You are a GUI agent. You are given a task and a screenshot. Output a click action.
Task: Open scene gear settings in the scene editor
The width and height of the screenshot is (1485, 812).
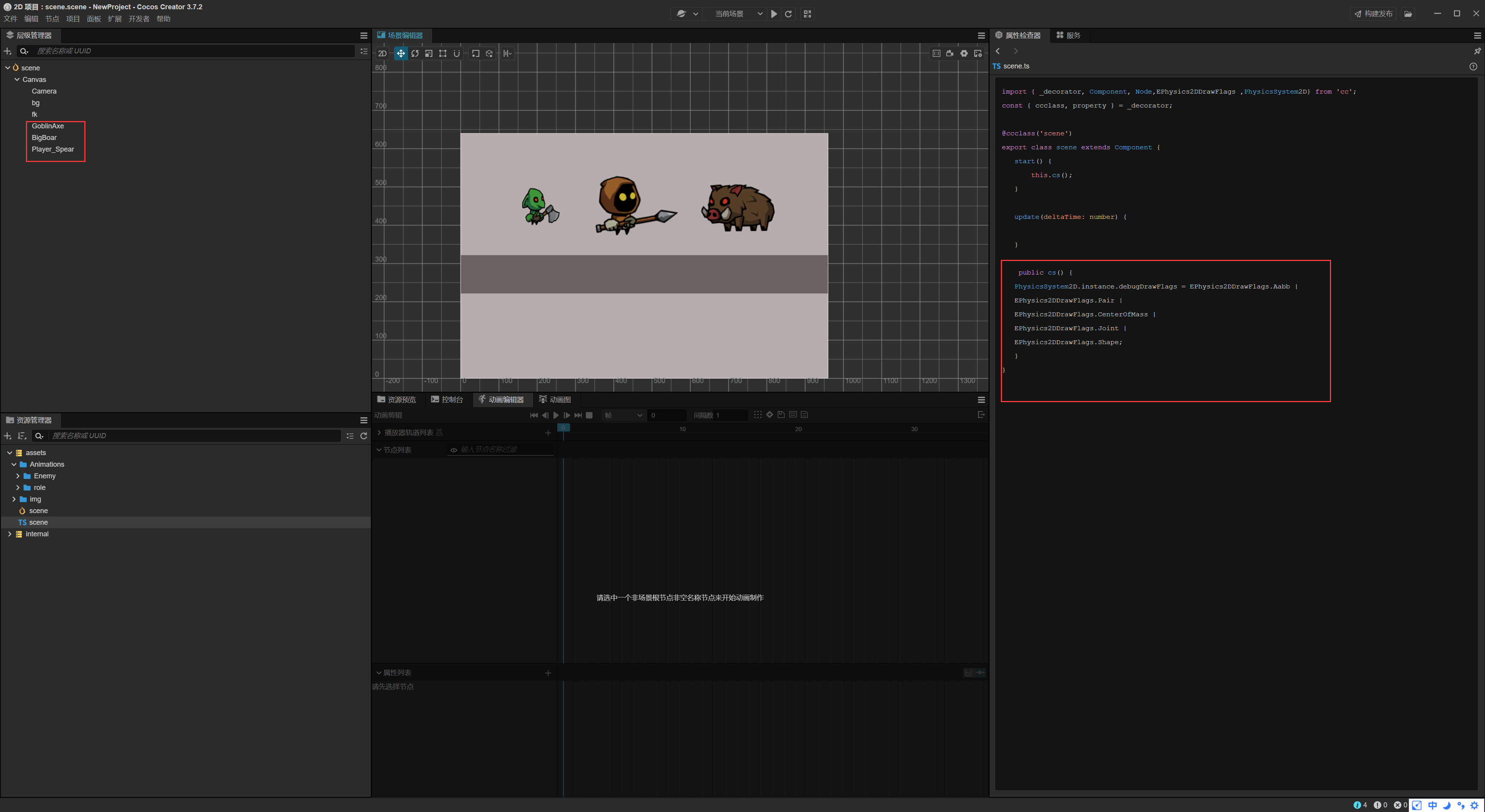click(964, 54)
